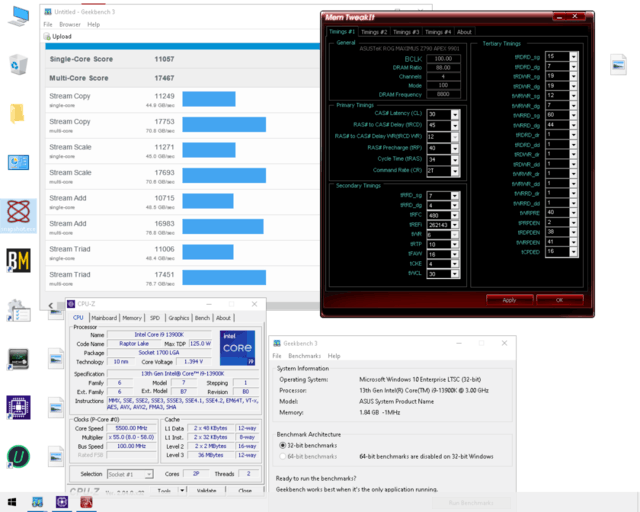Open the yellow folder desktop icon
Image resolution: width=640 pixels, height=512 pixels.
17,114
